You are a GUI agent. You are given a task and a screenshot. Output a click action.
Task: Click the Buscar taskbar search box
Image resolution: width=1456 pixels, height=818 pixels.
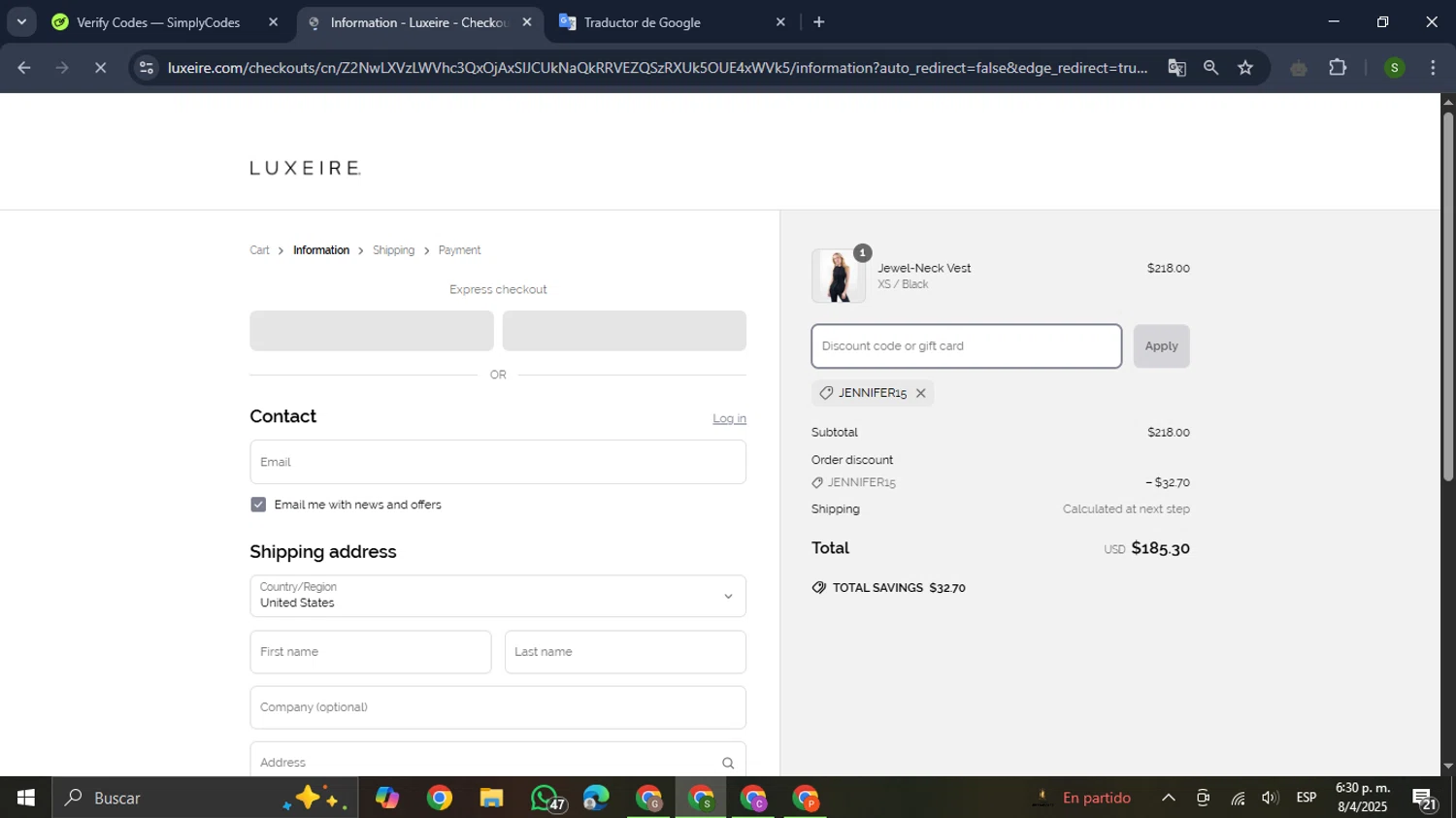coord(204,798)
